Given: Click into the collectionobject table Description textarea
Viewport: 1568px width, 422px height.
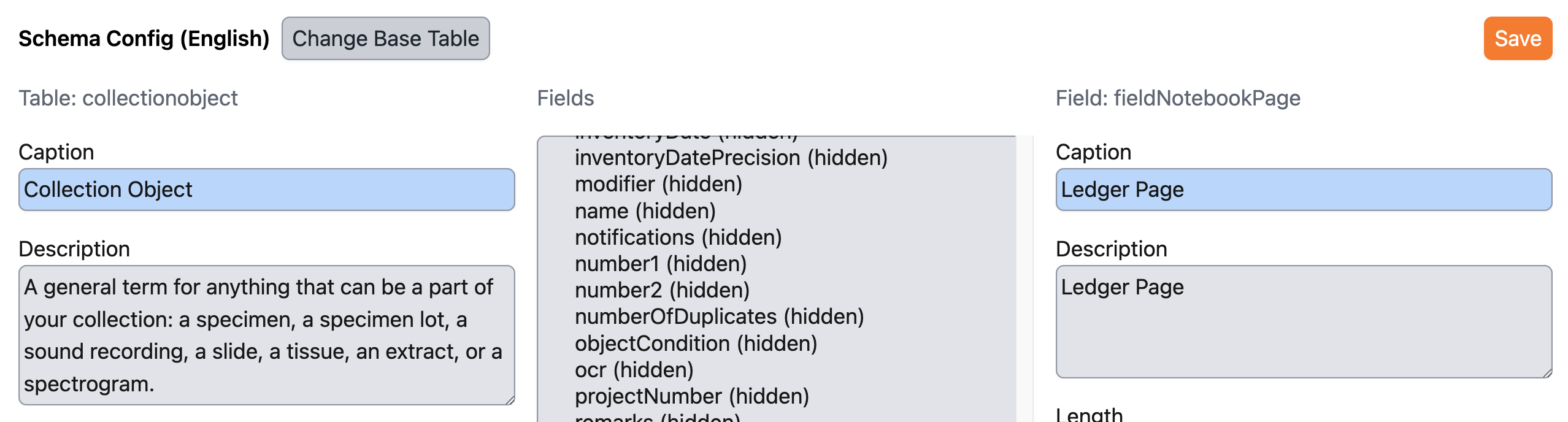Looking at the screenshot, I should pos(266,335).
